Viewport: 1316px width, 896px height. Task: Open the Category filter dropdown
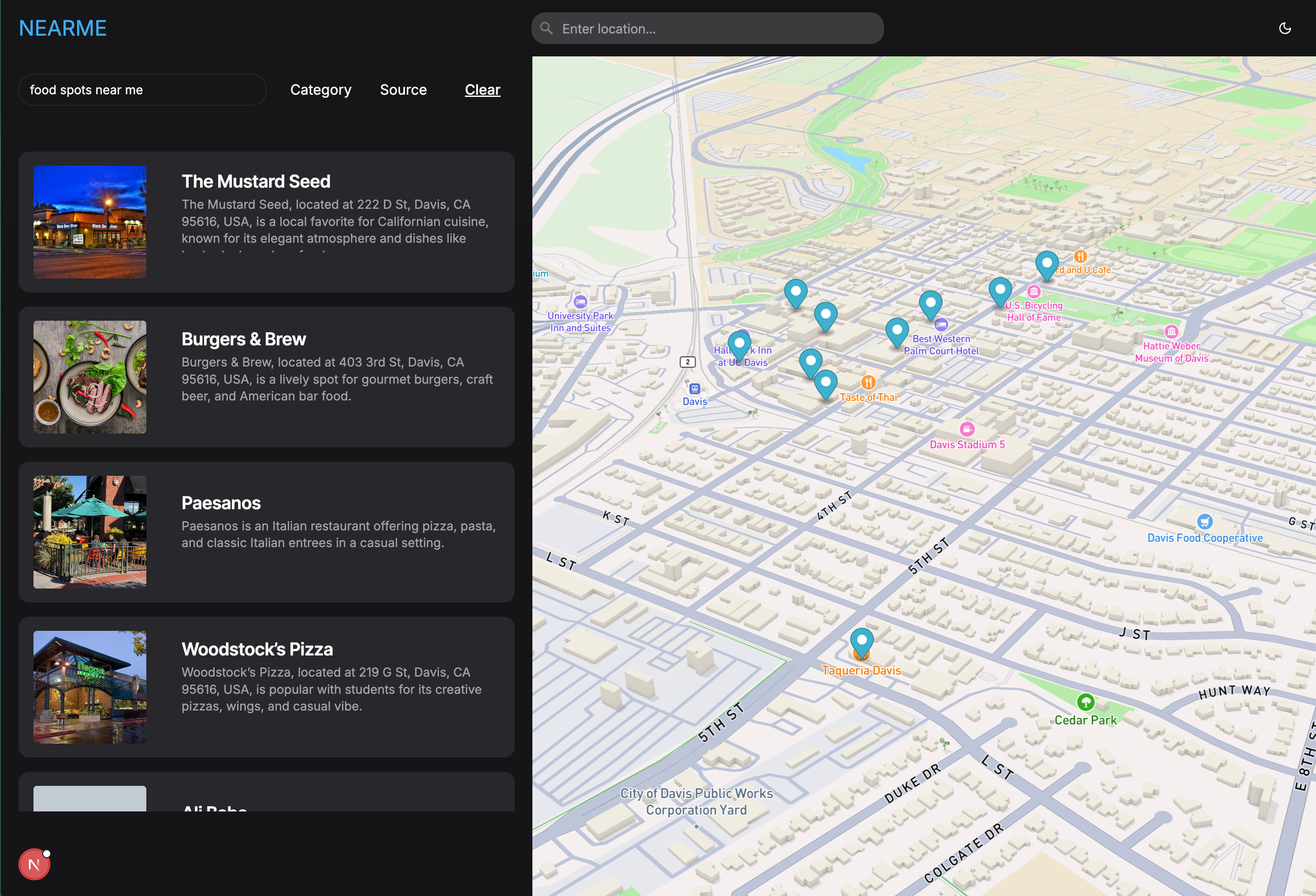tap(320, 90)
